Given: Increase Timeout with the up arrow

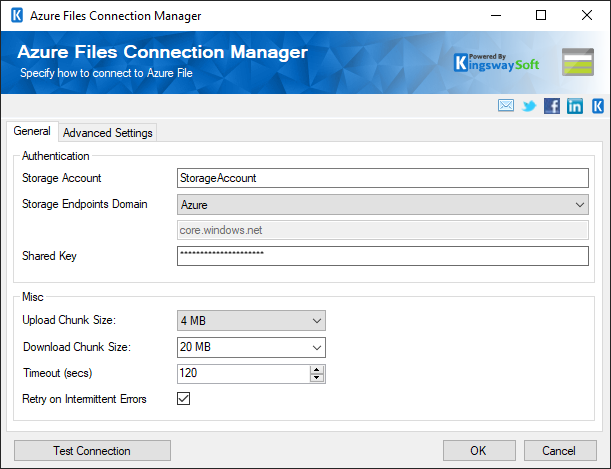Looking at the screenshot, I should click(317, 369).
